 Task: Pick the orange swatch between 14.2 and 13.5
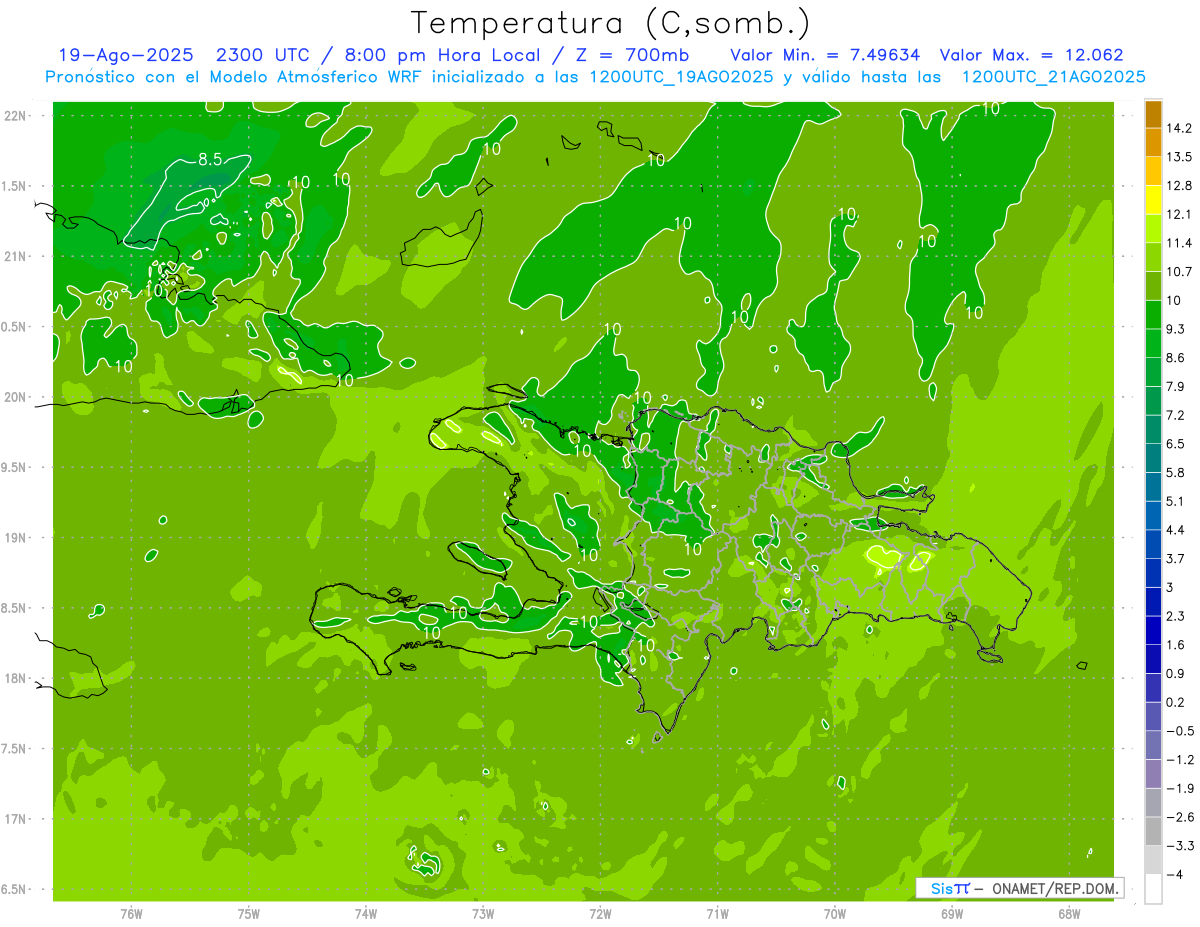(1153, 143)
